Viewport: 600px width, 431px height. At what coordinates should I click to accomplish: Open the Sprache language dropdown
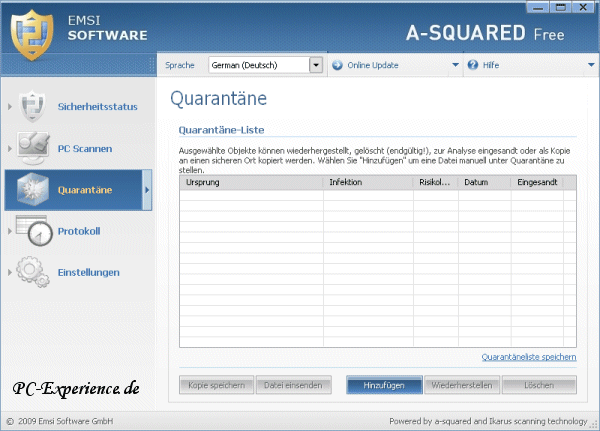[316, 65]
